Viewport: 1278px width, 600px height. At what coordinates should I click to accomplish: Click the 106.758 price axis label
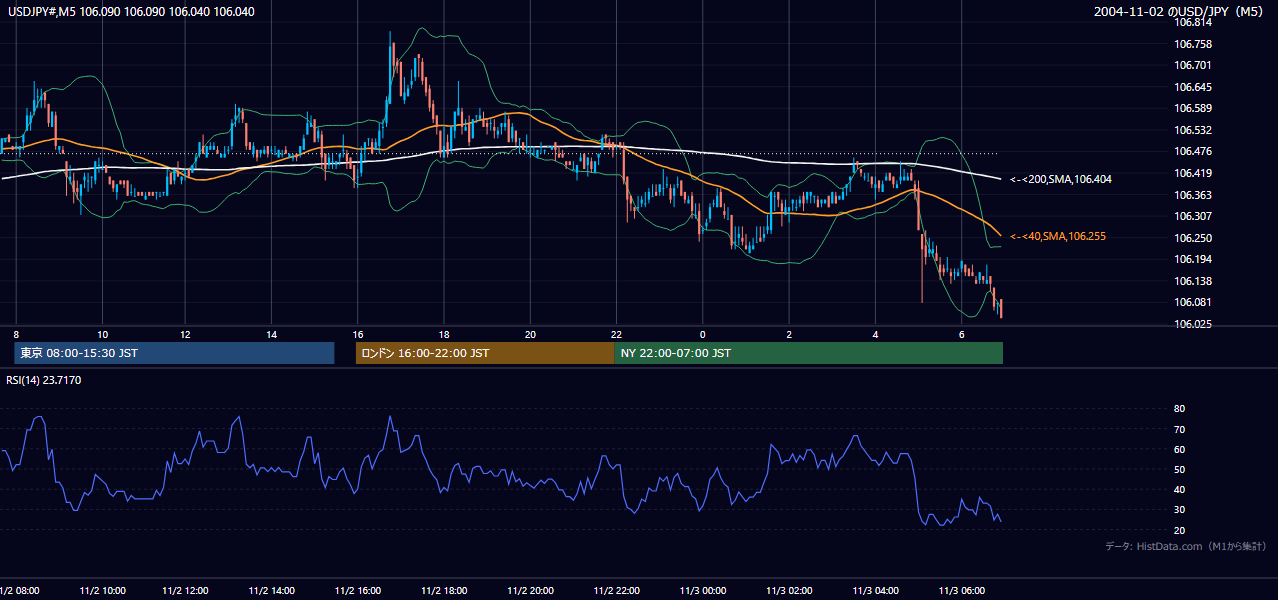coord(1193,44)
